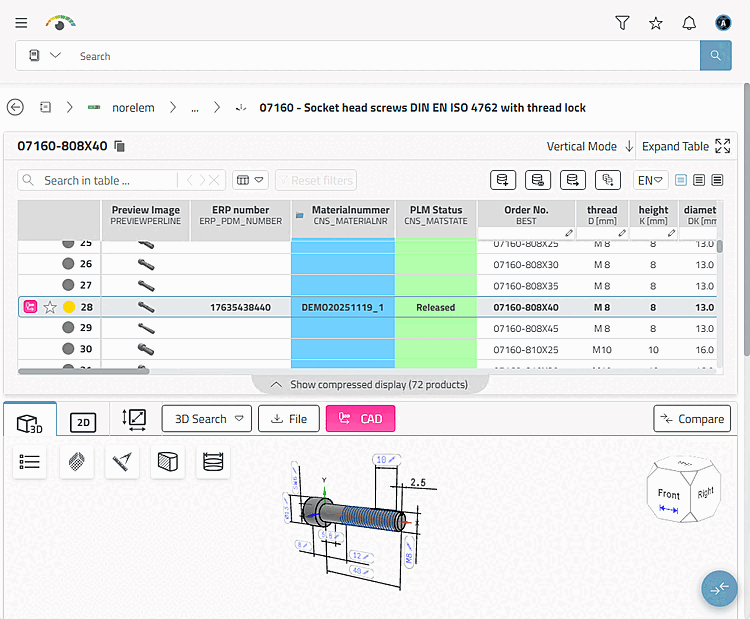The width and height of the screenshot is (750, 619).
Task: Click the table horizontal scrollbar
Action: pyautogui.click(x=84, y=371)
